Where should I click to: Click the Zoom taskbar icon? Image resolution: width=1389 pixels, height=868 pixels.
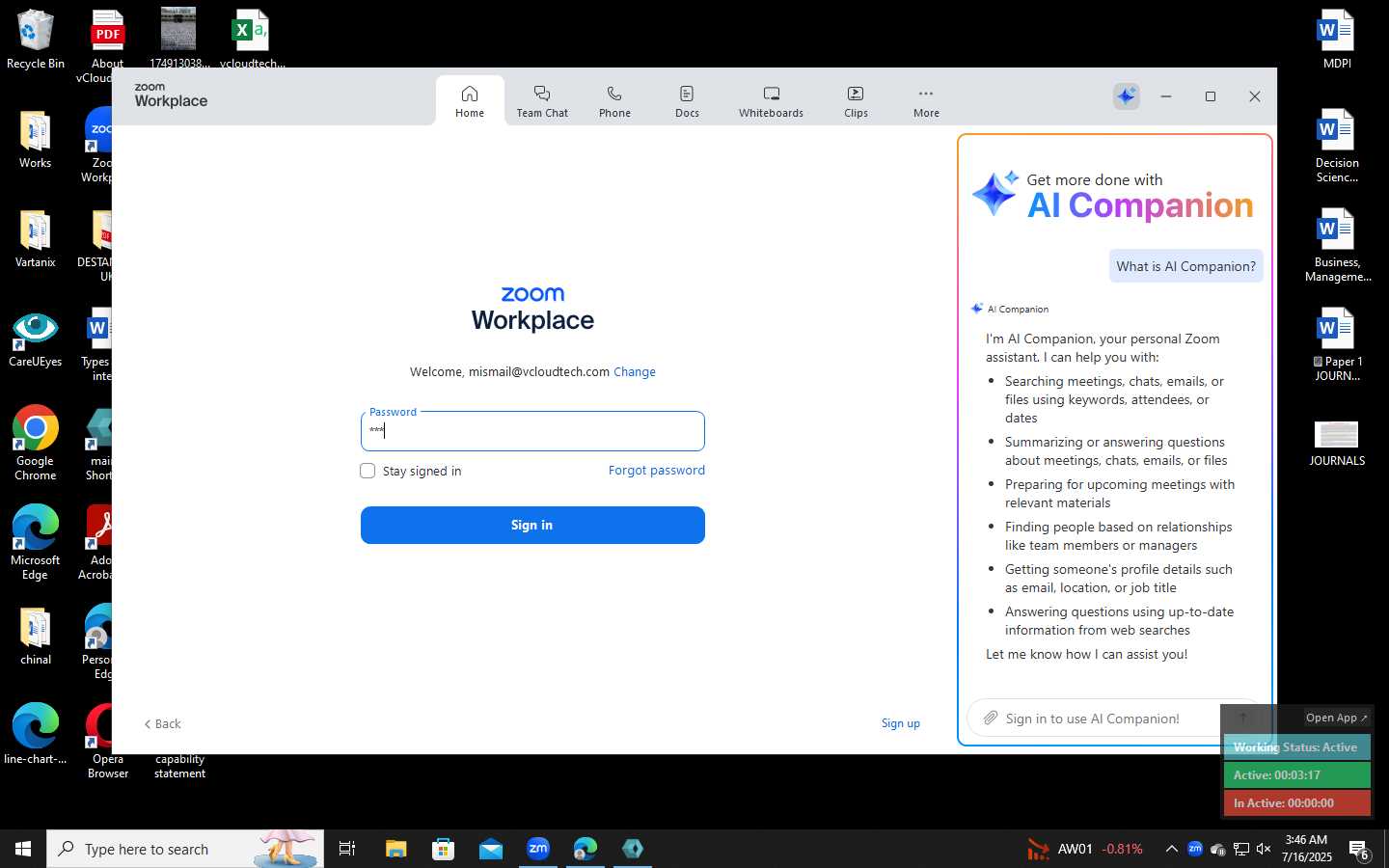tap(538, 849)
